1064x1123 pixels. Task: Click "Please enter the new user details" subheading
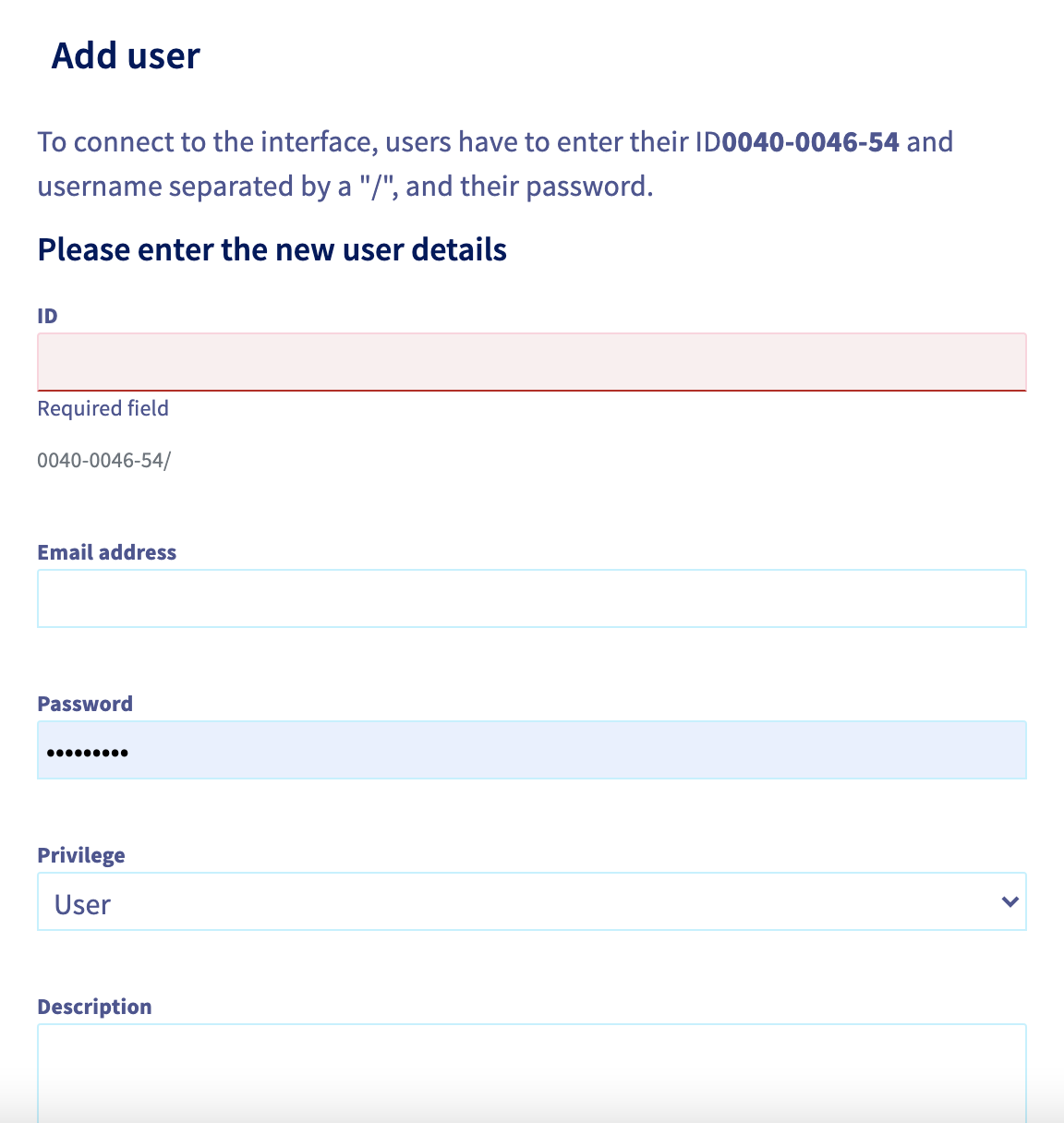(x=272, y=249)
